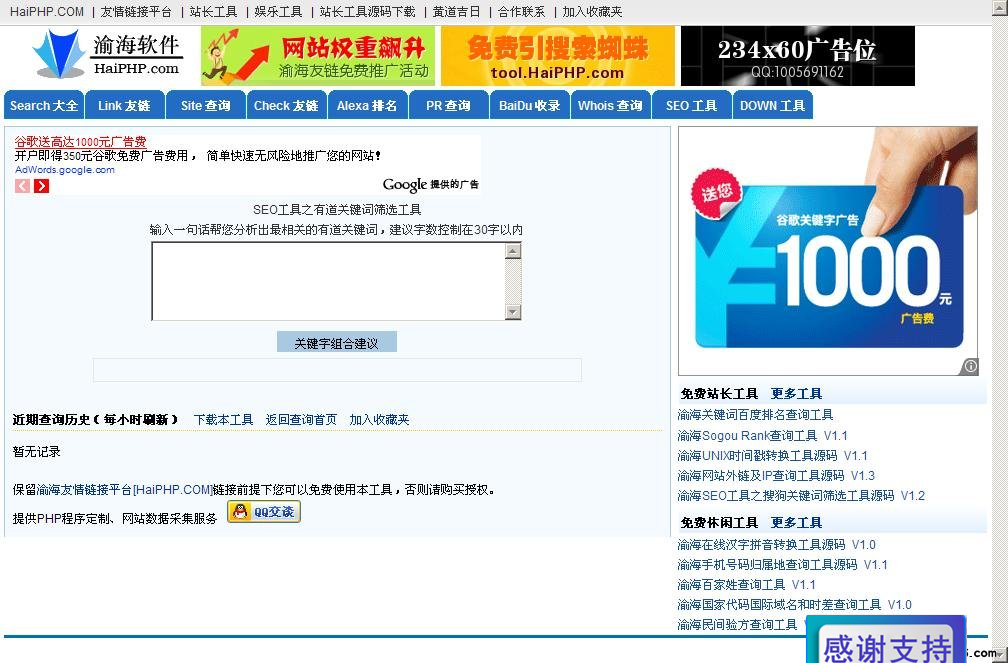Open the Link 友链 tab
This screenshot has height=663, width=1008.
pos(124,105)
